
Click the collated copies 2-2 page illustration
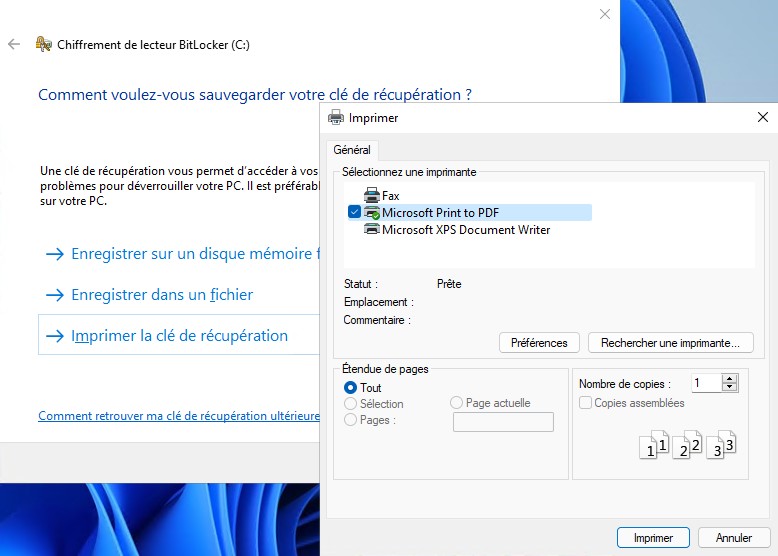coord(687,444)
